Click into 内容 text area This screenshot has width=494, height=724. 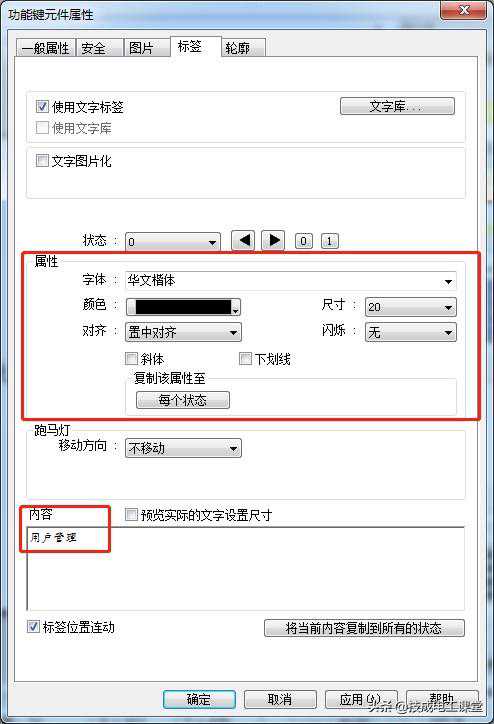pyautogui.click(x=246, y=569)
